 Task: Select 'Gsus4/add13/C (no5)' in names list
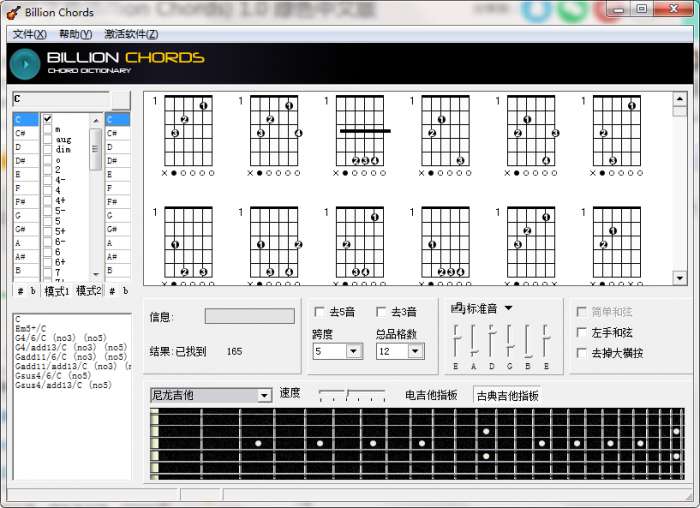(64, 385)
